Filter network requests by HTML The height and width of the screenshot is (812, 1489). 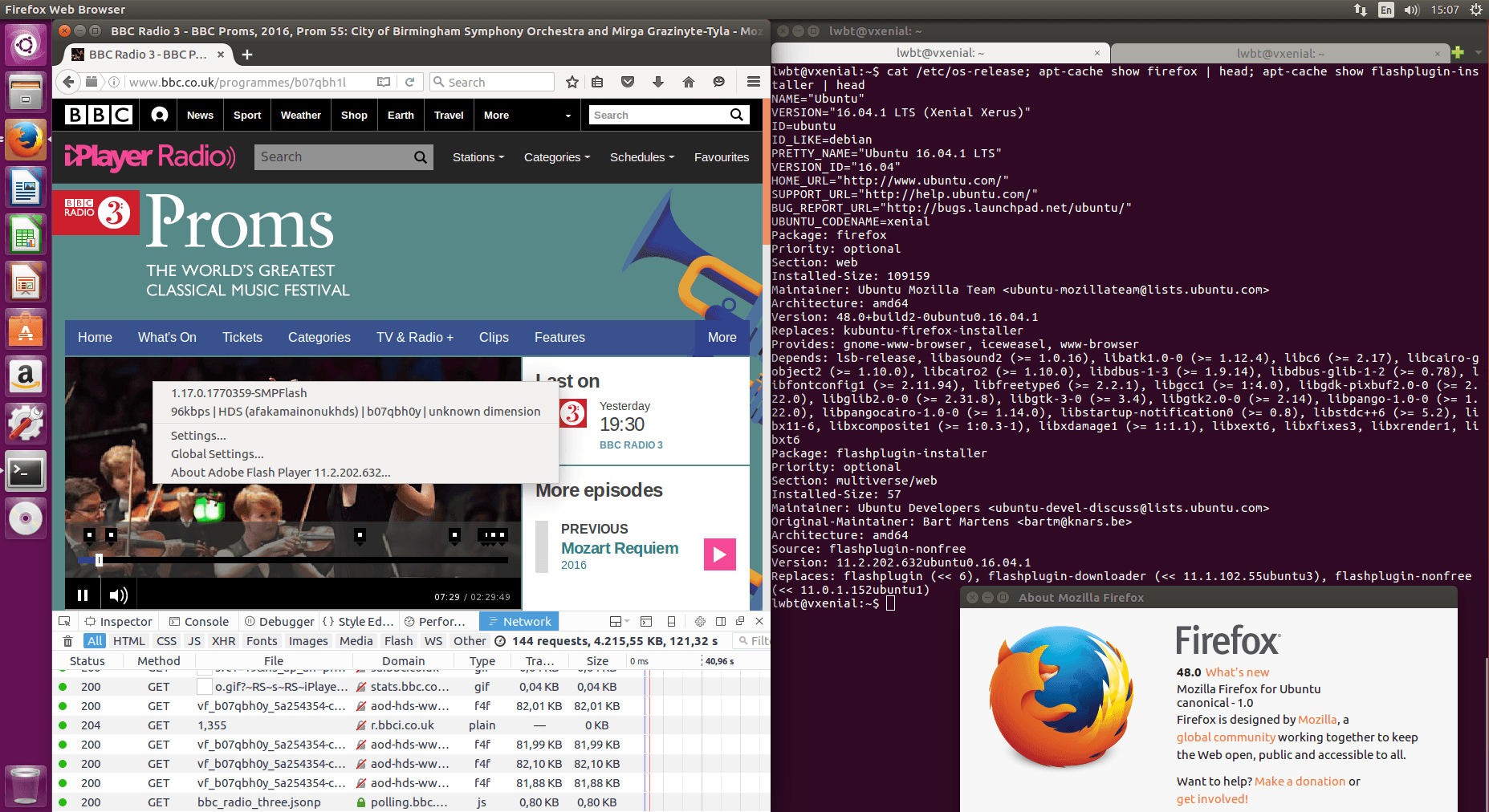click(128, 641)
